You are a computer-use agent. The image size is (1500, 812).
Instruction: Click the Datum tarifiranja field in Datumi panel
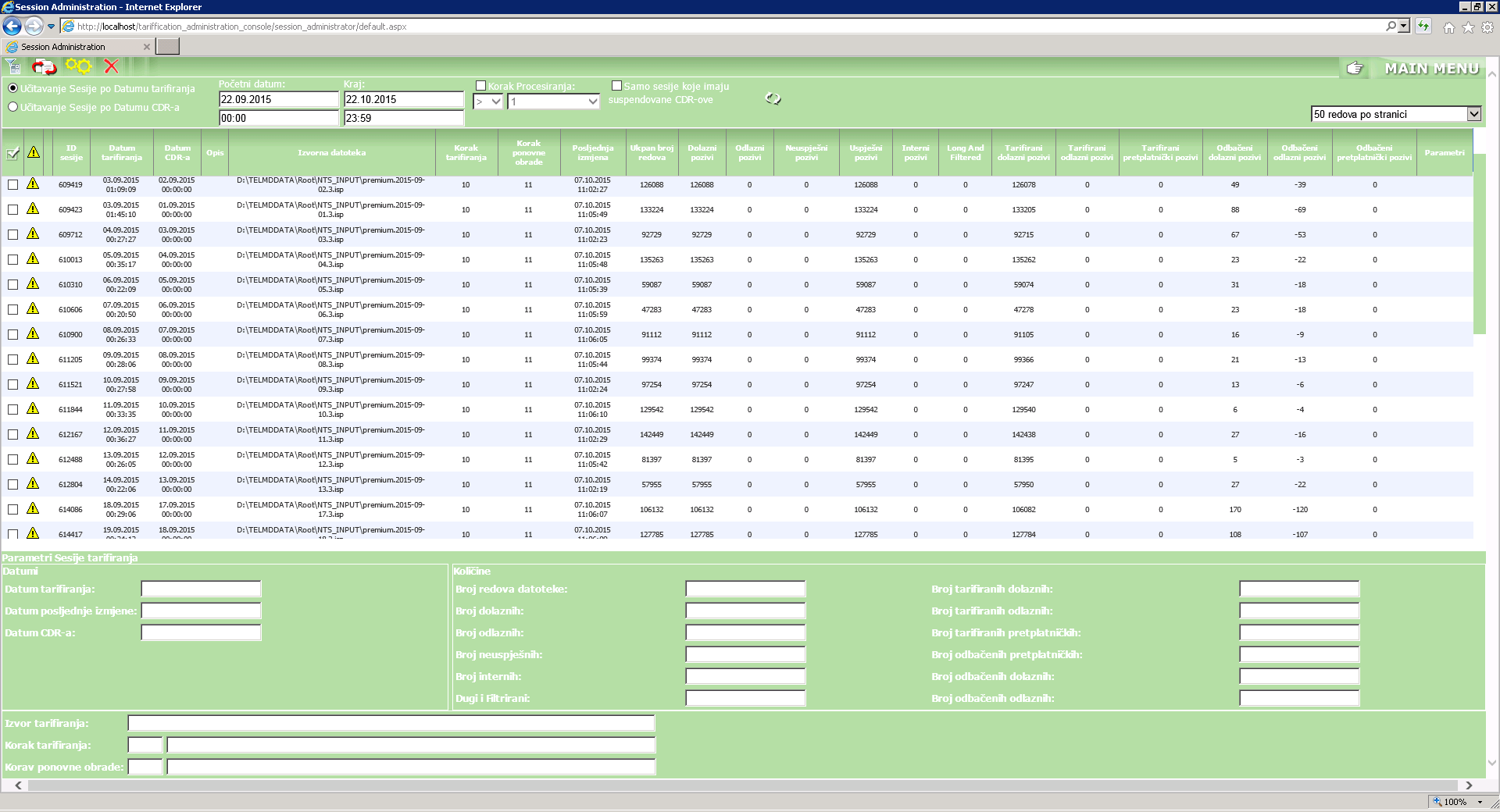tap(201, 589)
